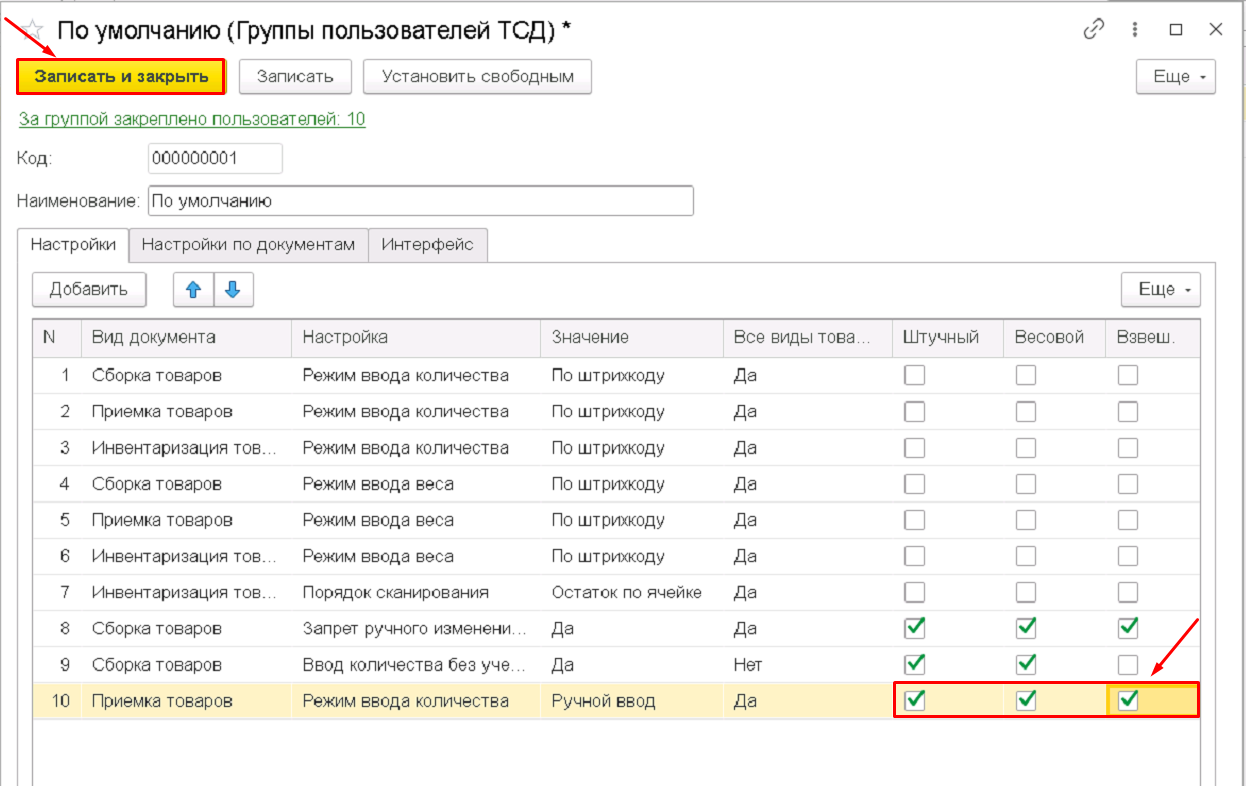Maximize the window using the square icon

pos(1176,30)
